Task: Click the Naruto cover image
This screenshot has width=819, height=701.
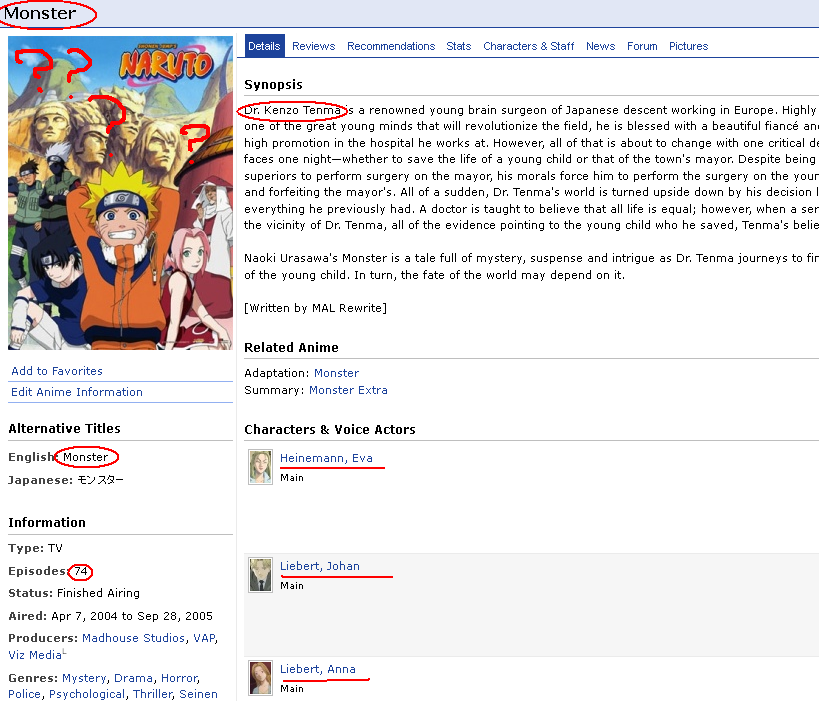Action: [120, 193]
